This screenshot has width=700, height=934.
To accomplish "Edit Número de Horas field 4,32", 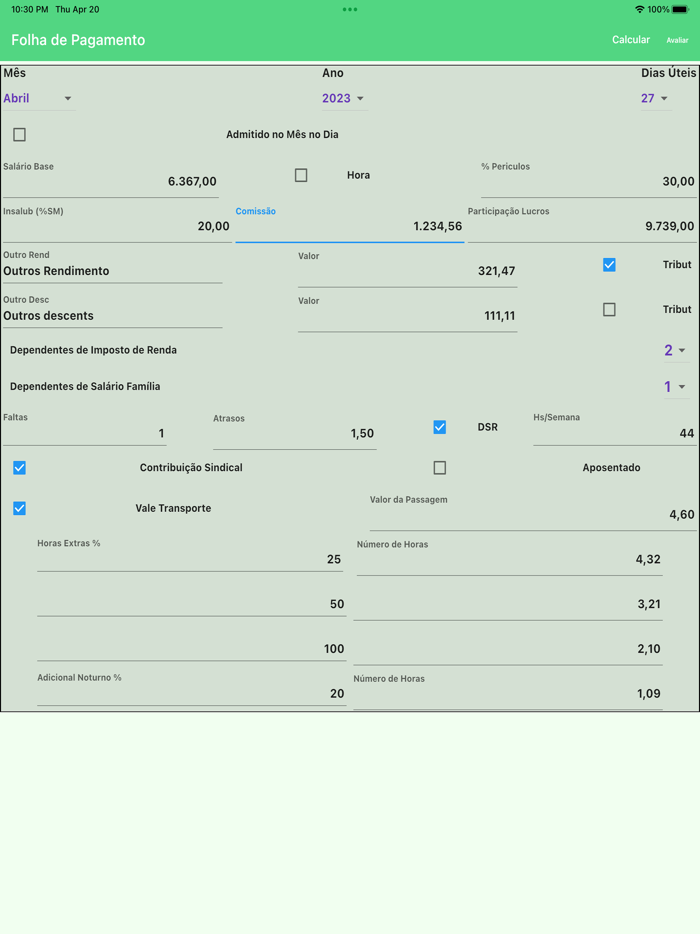I will pos(510,558).
